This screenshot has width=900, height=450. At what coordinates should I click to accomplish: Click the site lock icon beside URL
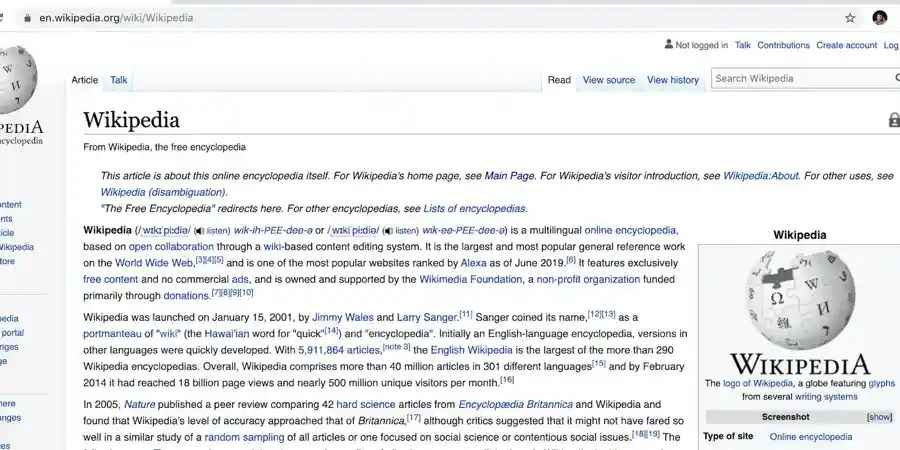pyautogui.click(x=27, y=18)
